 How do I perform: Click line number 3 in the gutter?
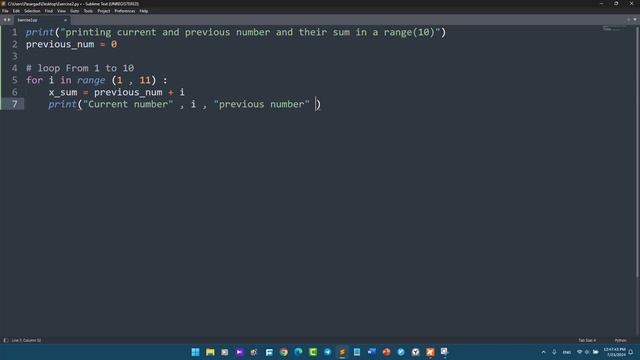(14, 56)
